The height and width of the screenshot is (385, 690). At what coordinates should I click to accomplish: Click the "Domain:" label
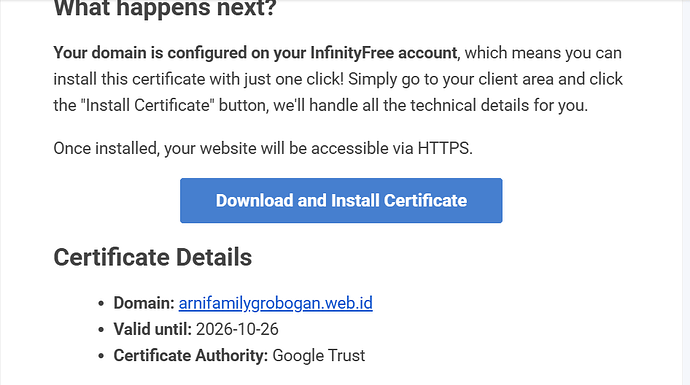144,303
